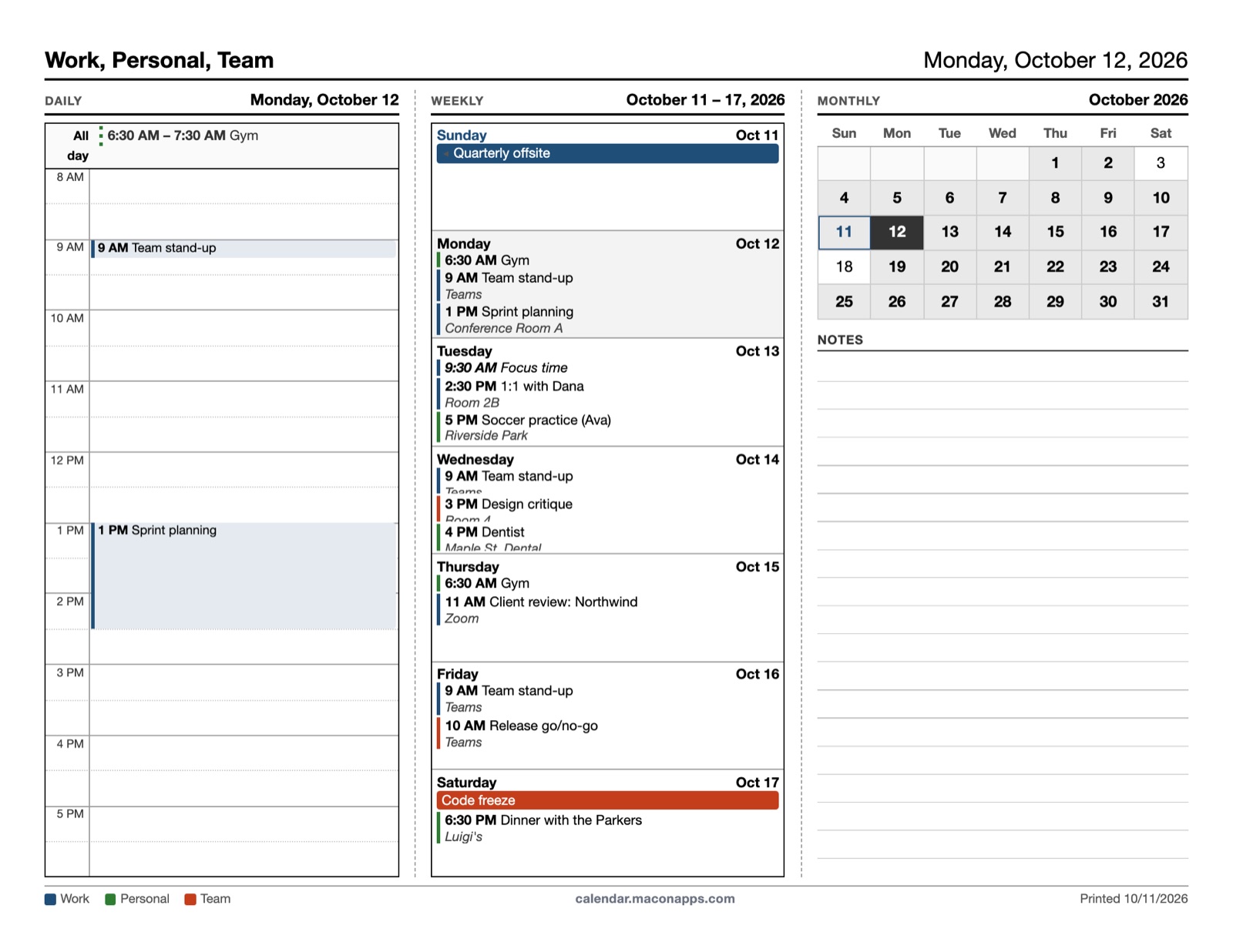This screenshot has height=952, width=1233.
Task: Click the Work blue legend swatch
Action: click(50, 900)
